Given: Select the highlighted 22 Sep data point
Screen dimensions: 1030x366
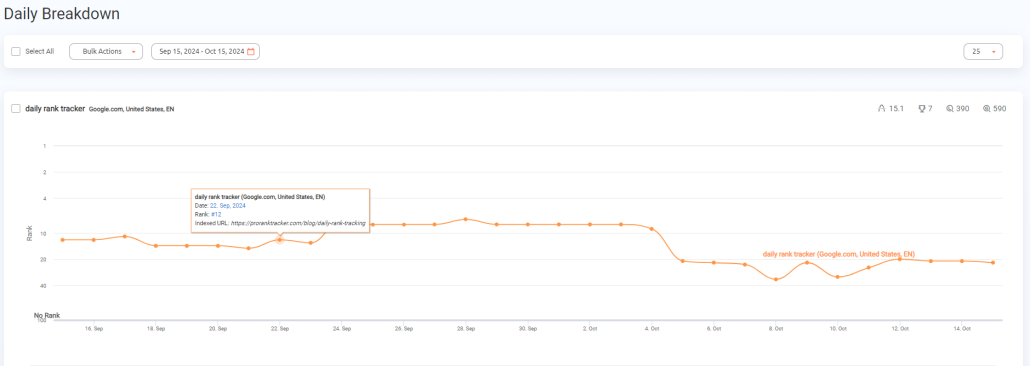Looking at the screenshot, I should 279,240.
